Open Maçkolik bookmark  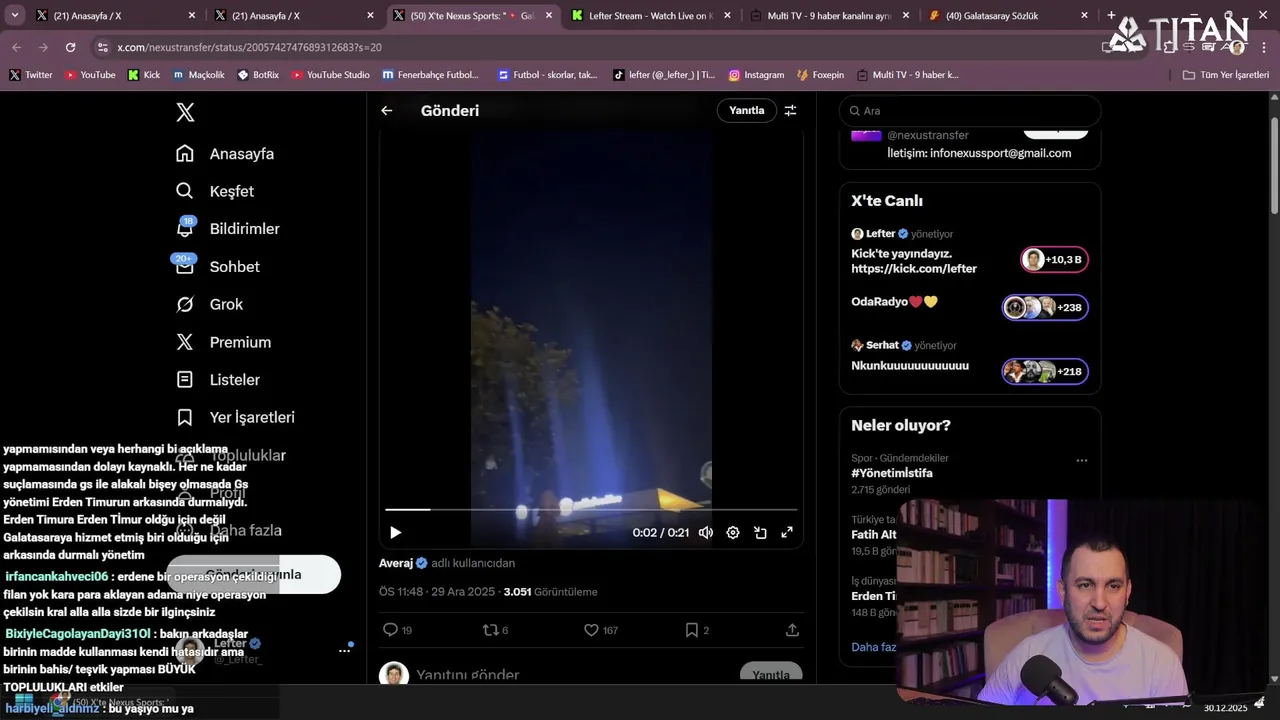(x=198, y=75)
